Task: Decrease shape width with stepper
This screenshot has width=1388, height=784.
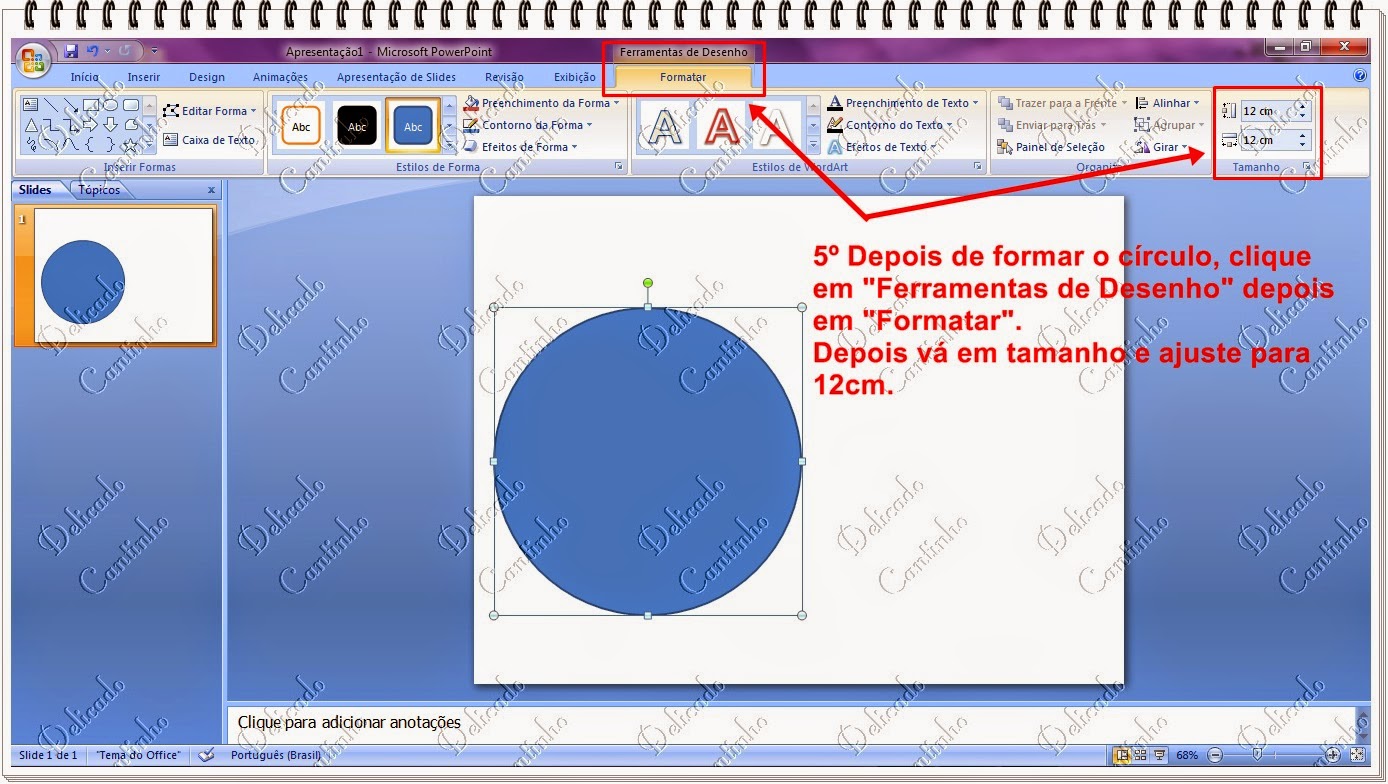Action: [1303, 145]
